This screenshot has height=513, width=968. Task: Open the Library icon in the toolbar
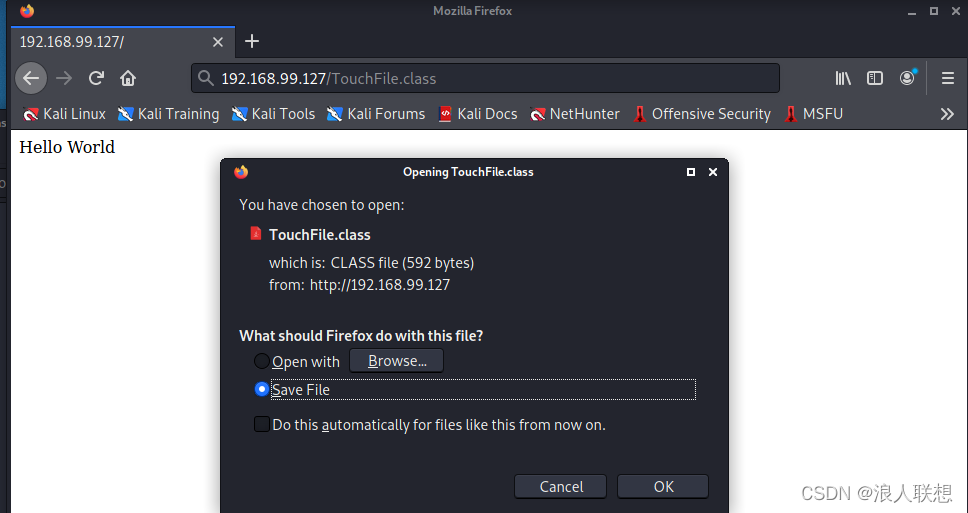tap(843, 78)
